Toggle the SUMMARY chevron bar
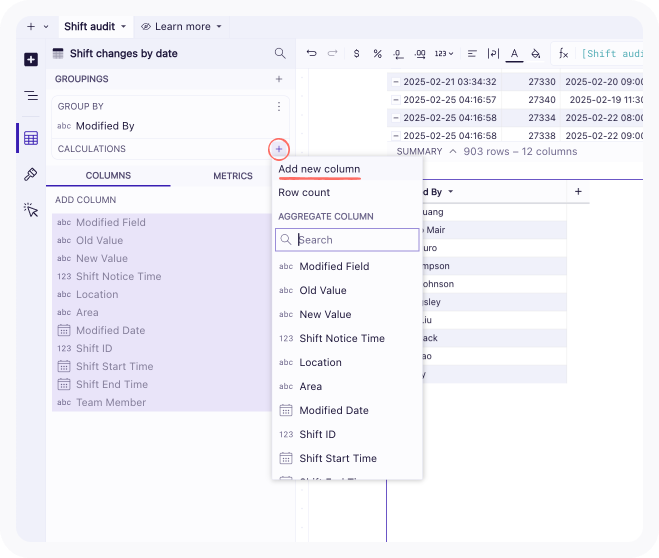 pyautogui.click(x=453, y=151)
